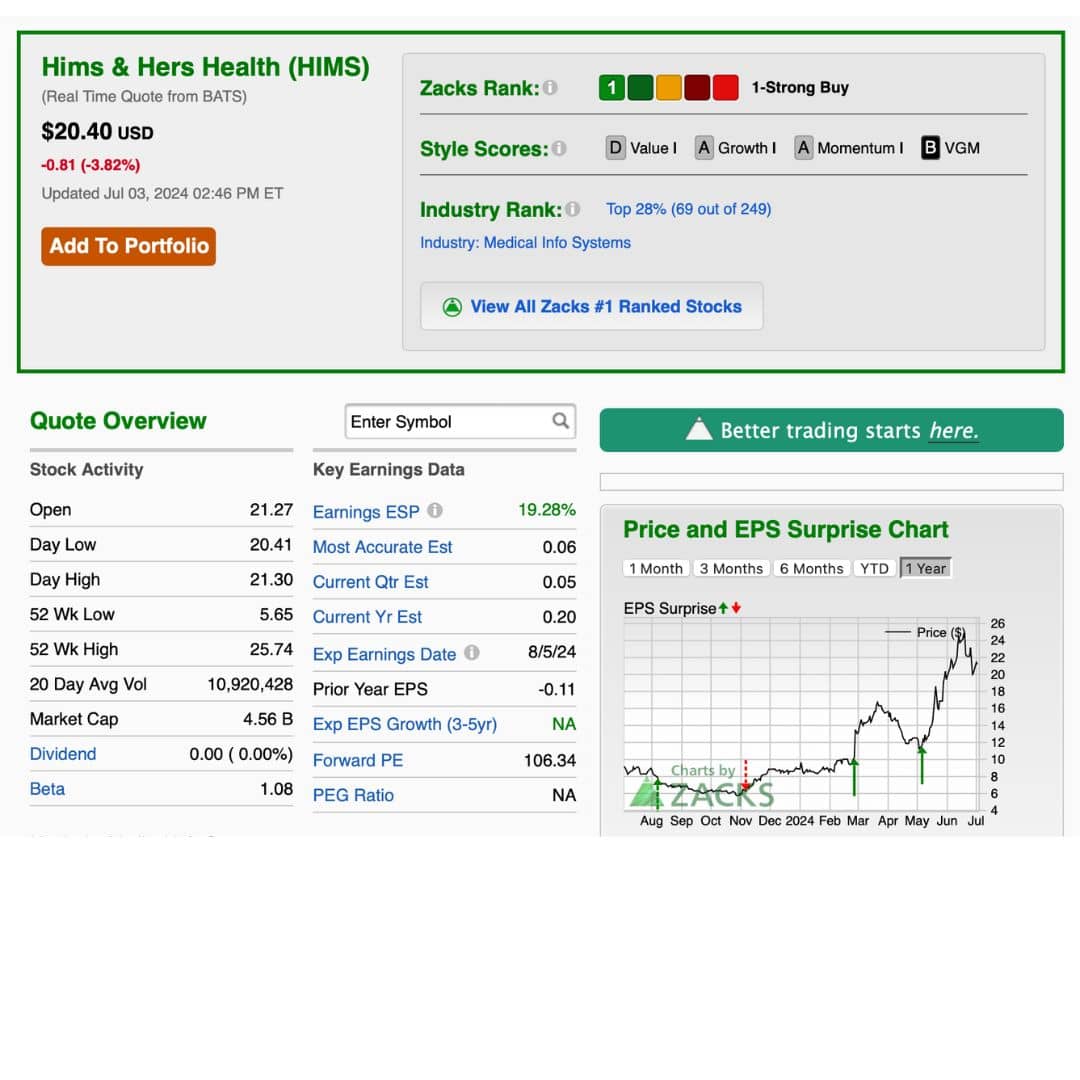Click the Industry Rank info icon
1080x1080 pixels.
[x=572, y=209]
